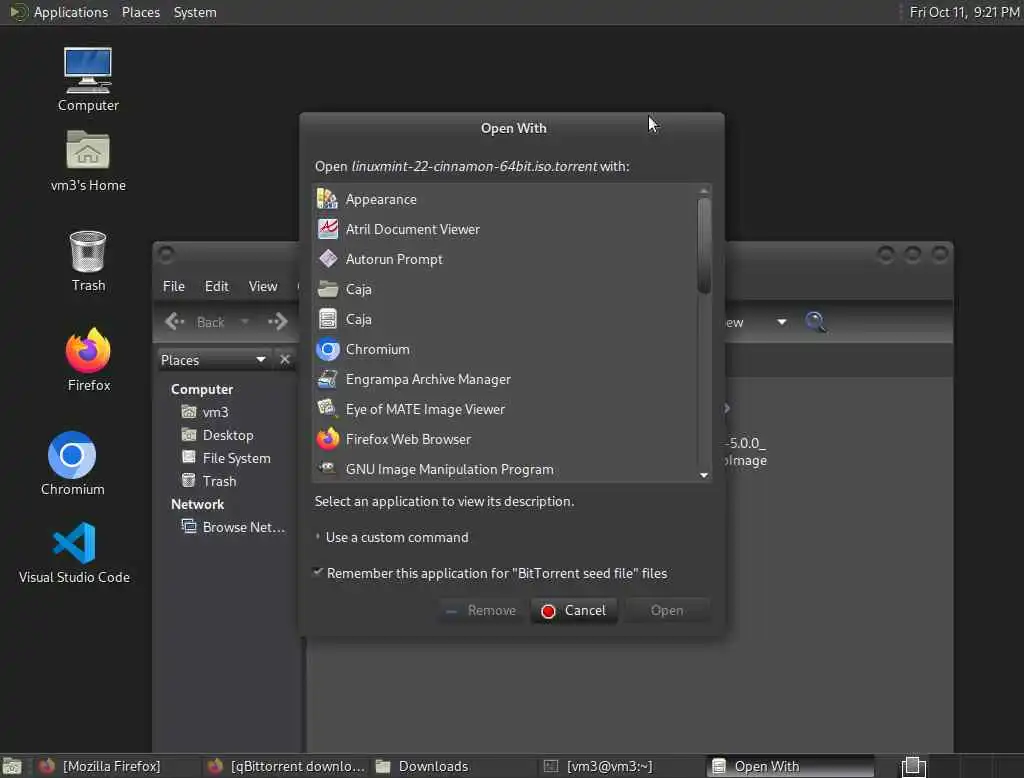
Task: Select Eye of MATE Image Viewer
Action: coord(505,409)
